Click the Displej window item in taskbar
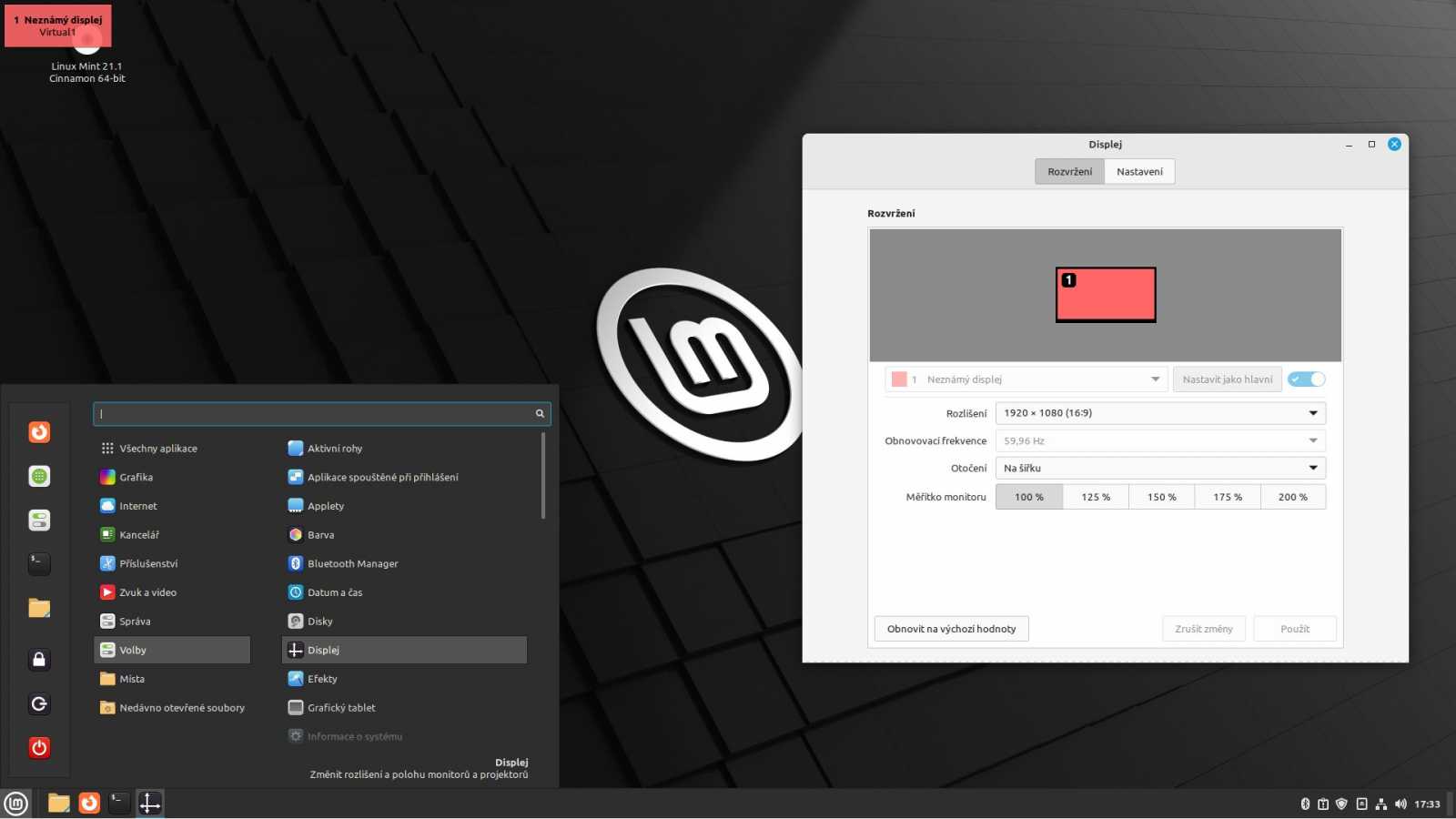The image size is (1456, 819). (150, 804)
